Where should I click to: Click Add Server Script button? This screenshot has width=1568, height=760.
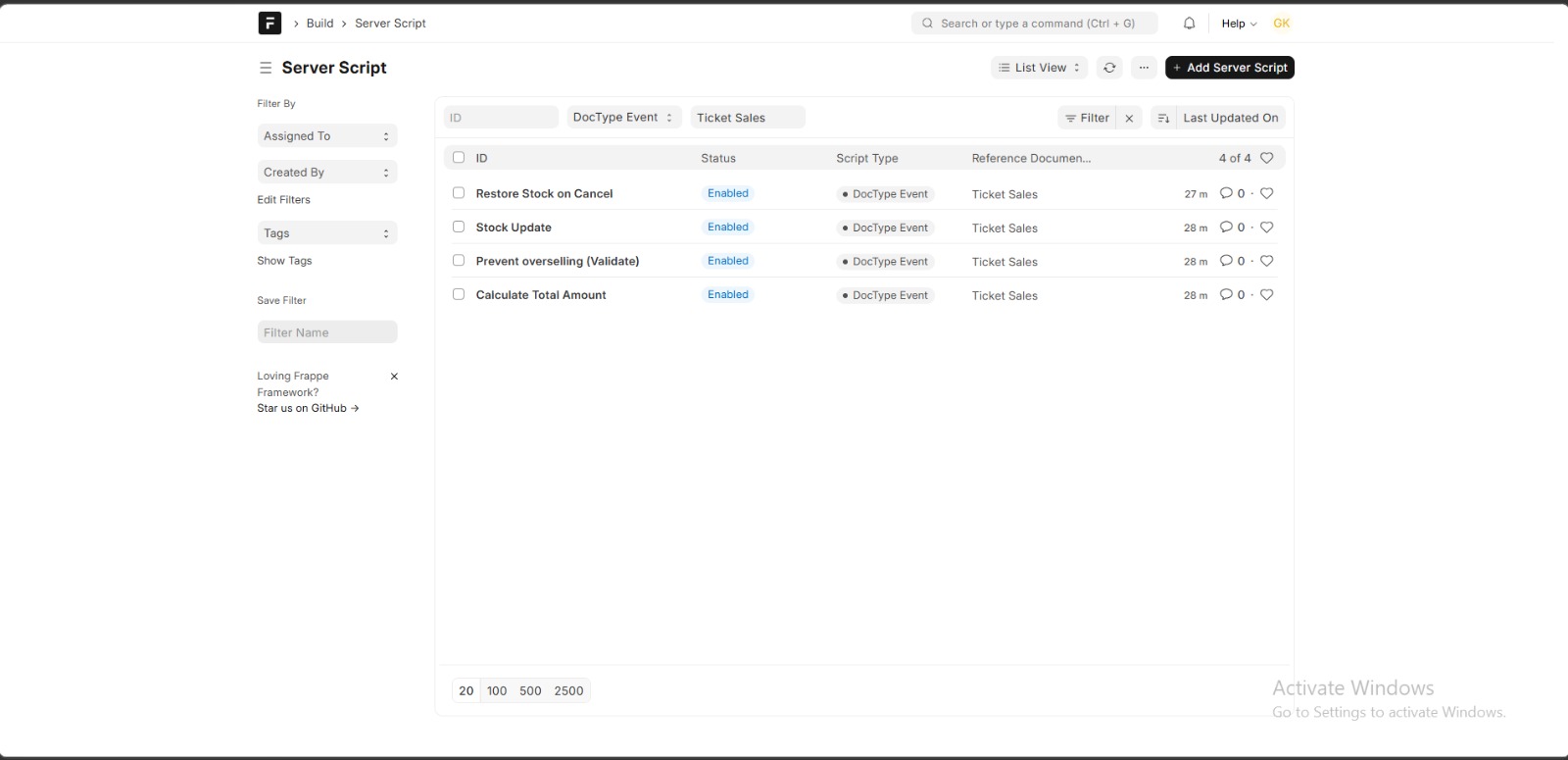pos(1230,68)
